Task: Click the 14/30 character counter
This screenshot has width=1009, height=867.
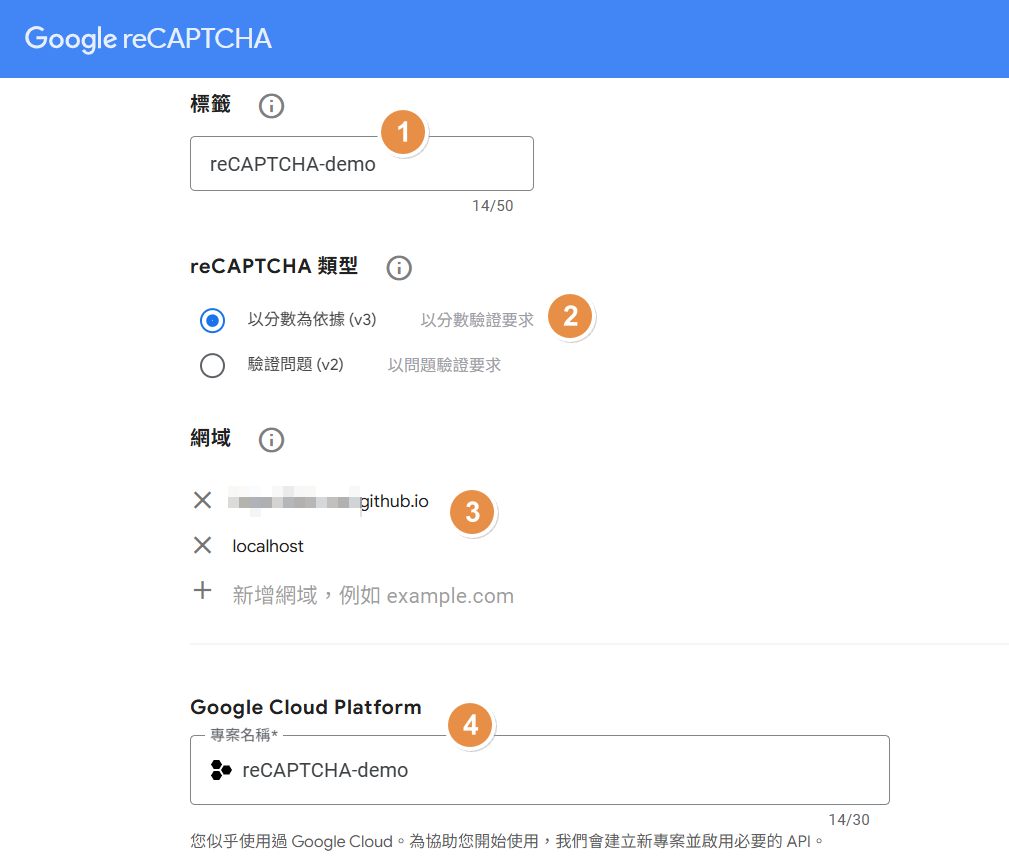Action: (849, 819)
